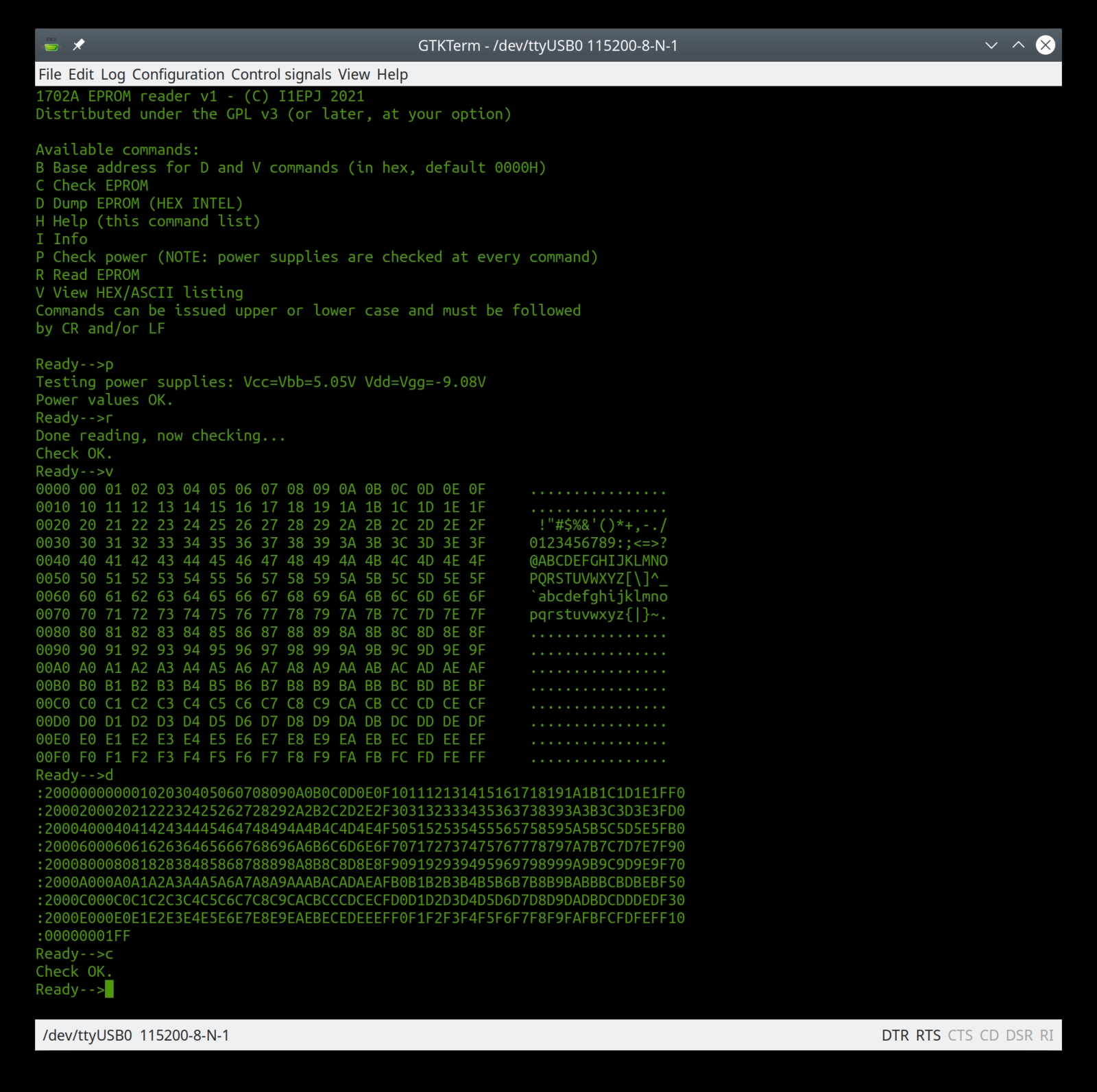1097x1092 pixels.
Task: Click ASCII column 'PQRSTUVWXYZ[\]^_'
Action: point(598,578)
